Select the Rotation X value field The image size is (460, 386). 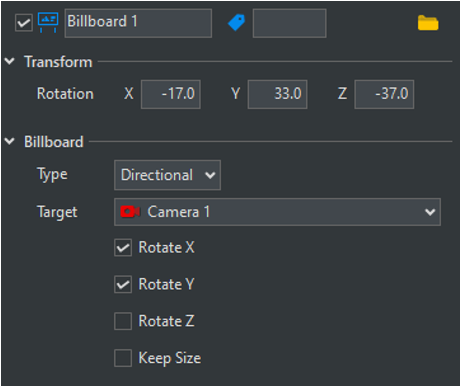171,94
